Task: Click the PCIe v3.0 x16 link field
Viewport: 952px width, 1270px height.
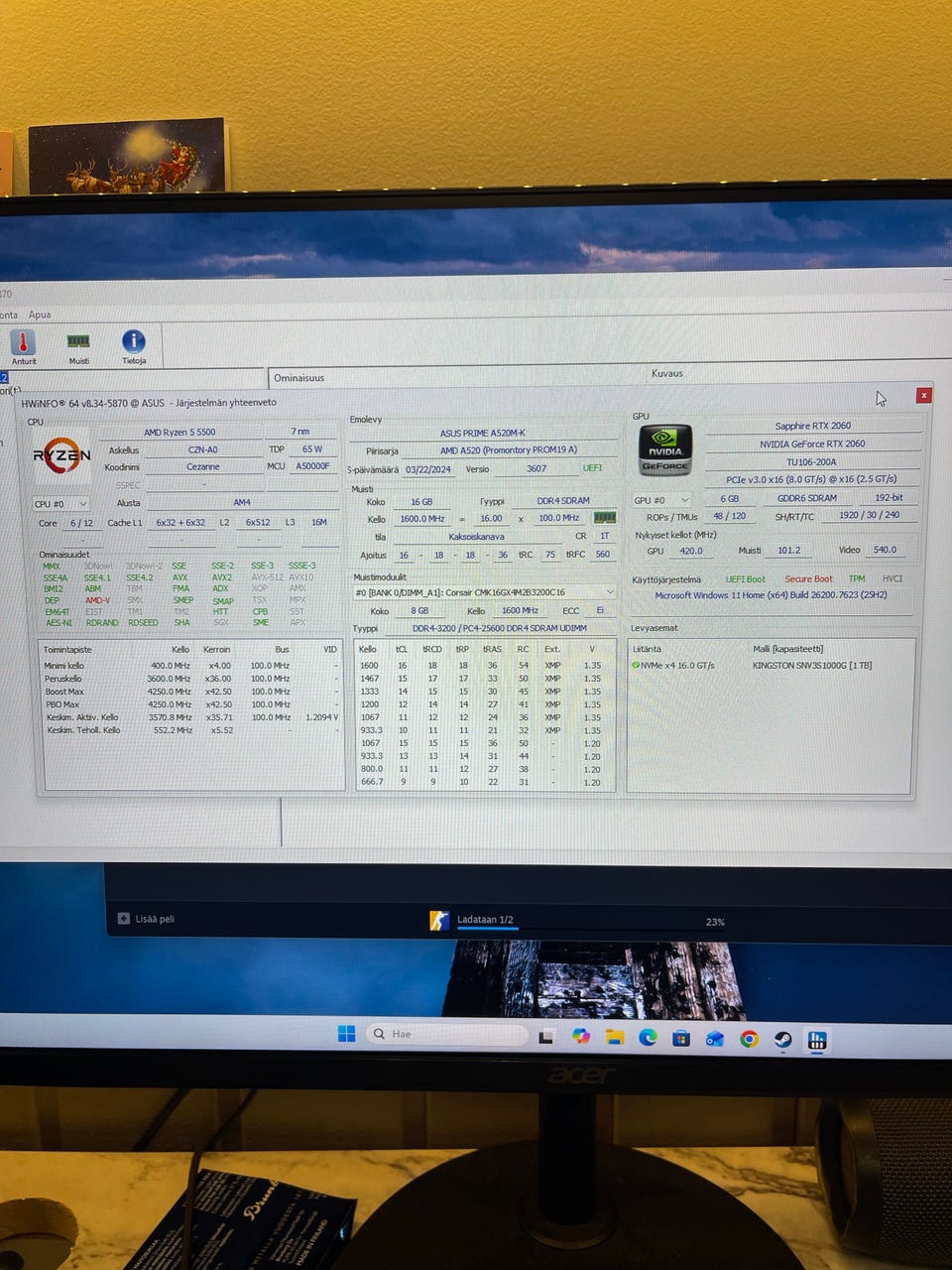Action: click(811, 479)
